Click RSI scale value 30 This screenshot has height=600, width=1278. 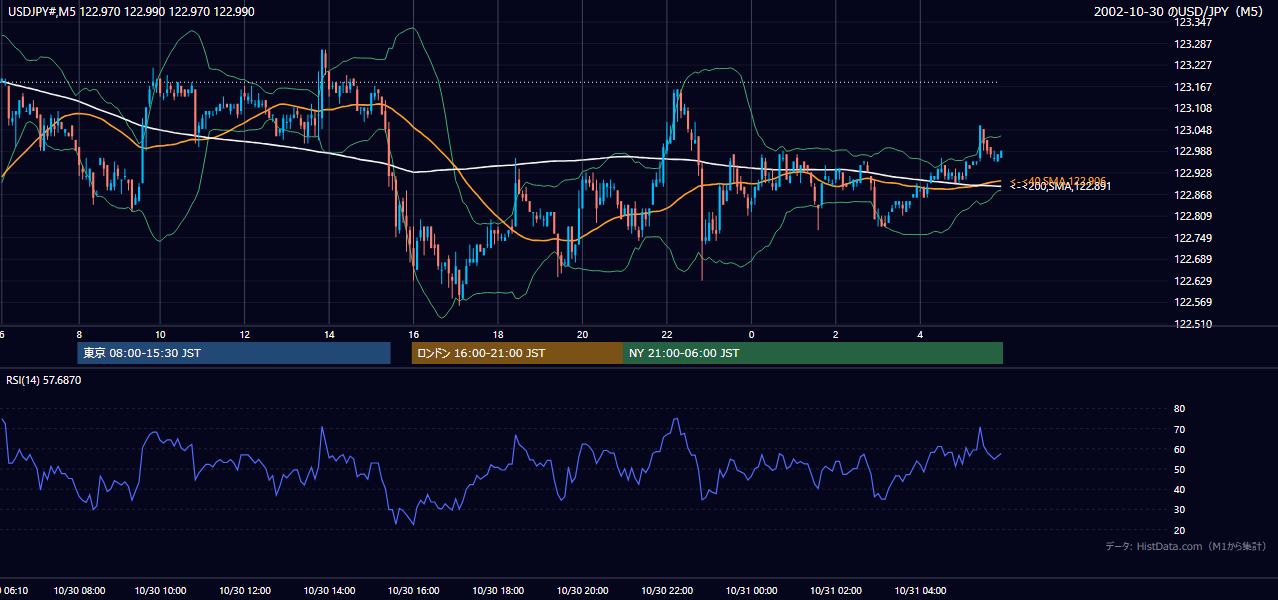click(x=1180, y=510)
